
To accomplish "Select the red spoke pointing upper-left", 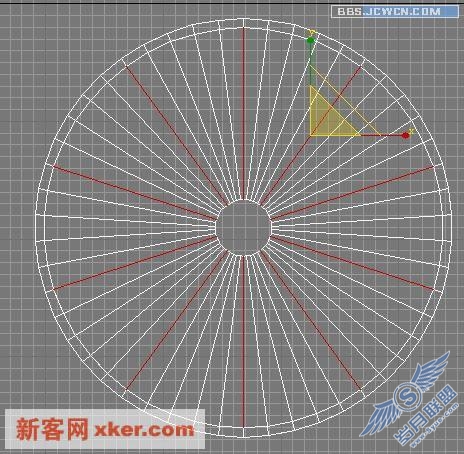I will click(x=176, y=134).
